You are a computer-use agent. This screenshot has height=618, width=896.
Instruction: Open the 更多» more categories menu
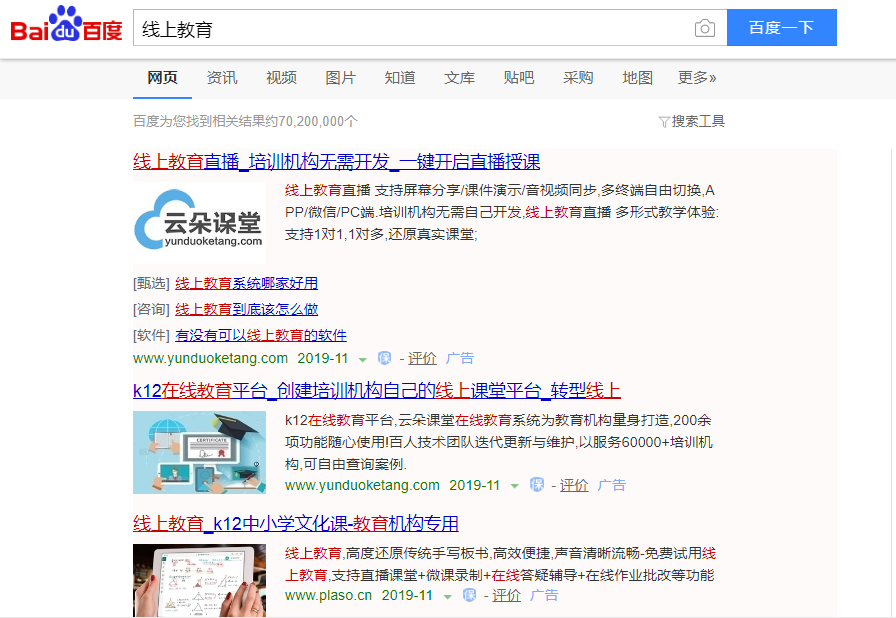pyautogui.click(x=697, y=78)
